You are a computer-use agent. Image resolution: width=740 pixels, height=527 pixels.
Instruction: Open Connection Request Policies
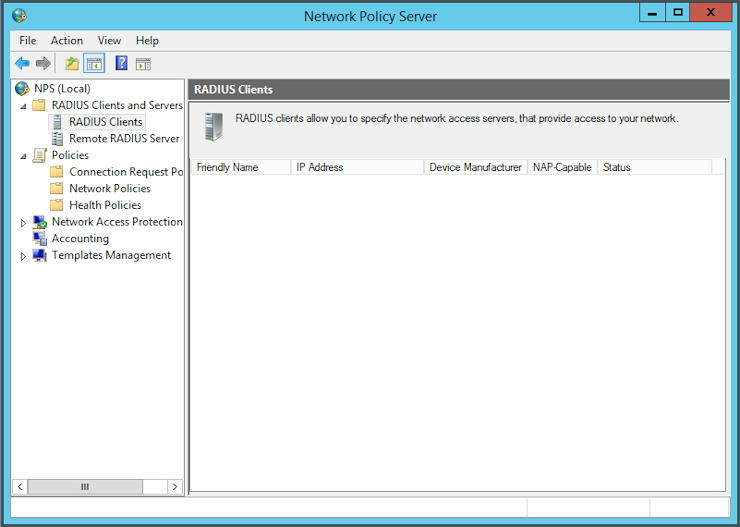[126, 172]
